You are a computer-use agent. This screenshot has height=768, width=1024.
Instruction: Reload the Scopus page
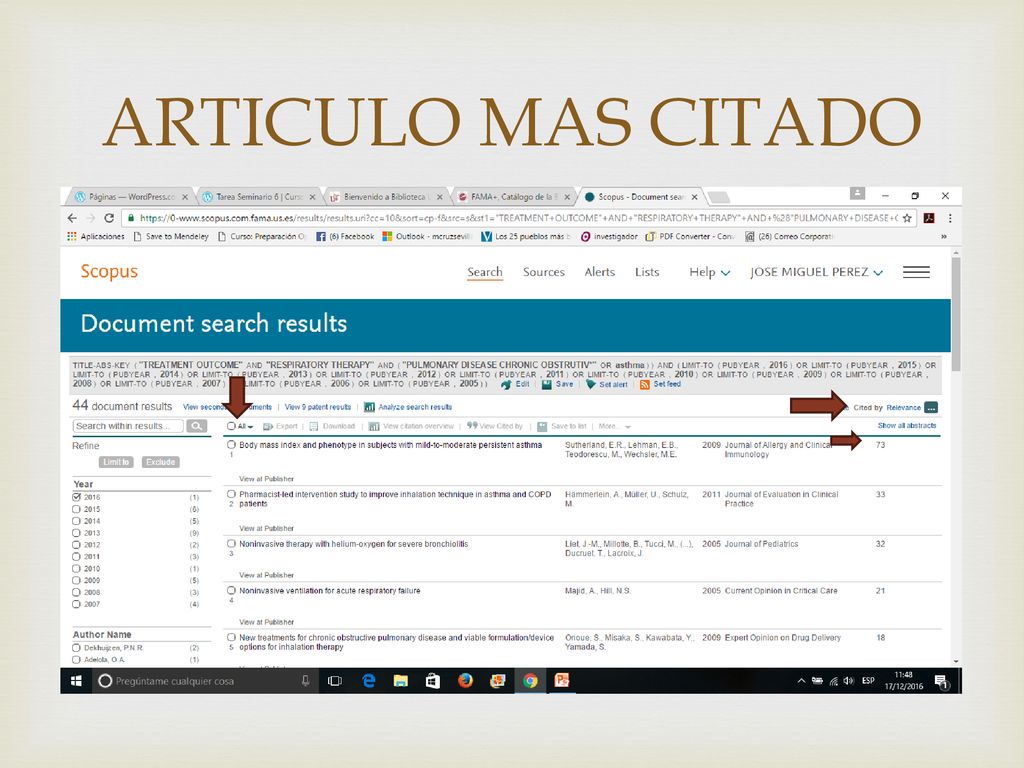tap(109, 218)
